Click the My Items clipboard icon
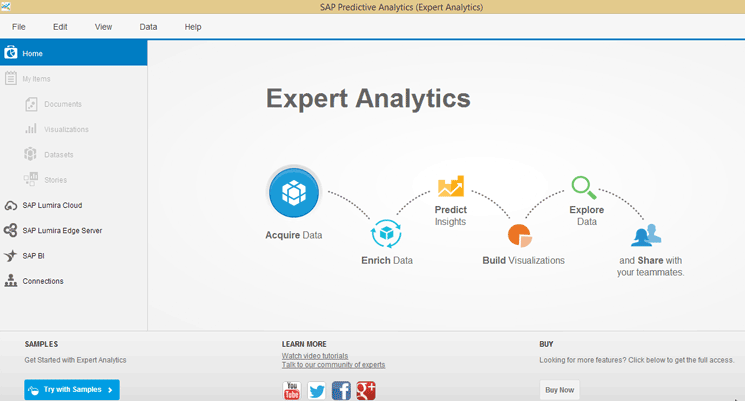 point(10,78)
